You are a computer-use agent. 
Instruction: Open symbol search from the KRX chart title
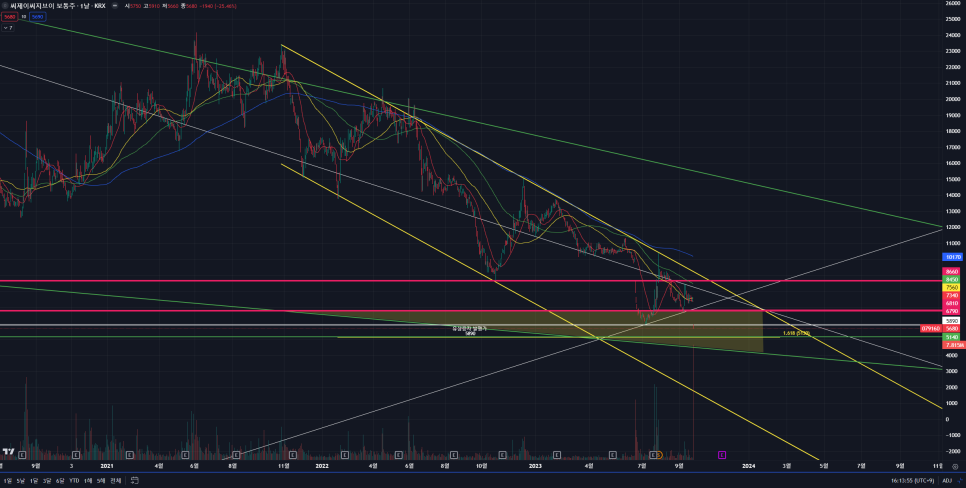coord(57,6)
